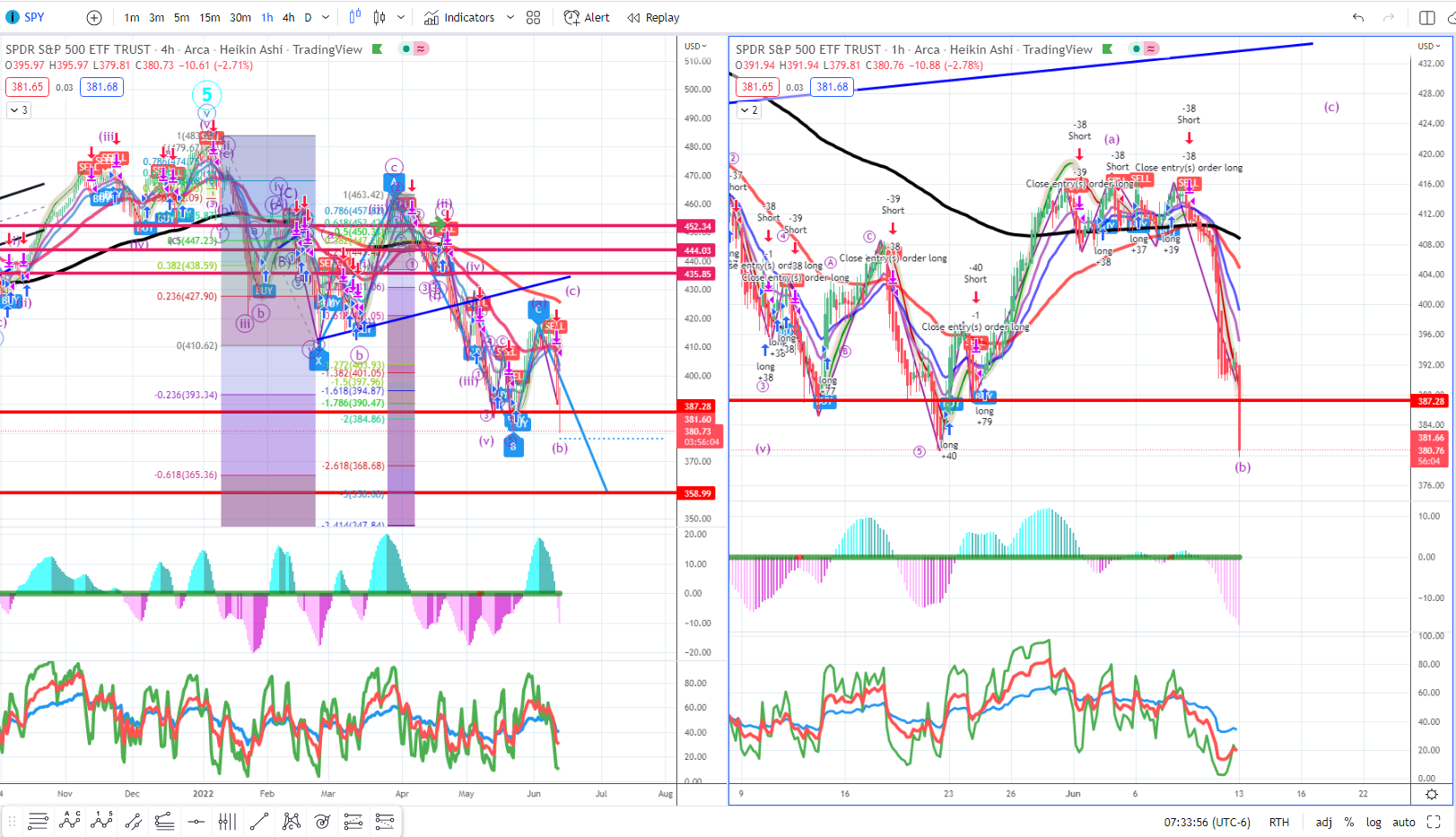Select the Fib spiral tool

(322, 821)
